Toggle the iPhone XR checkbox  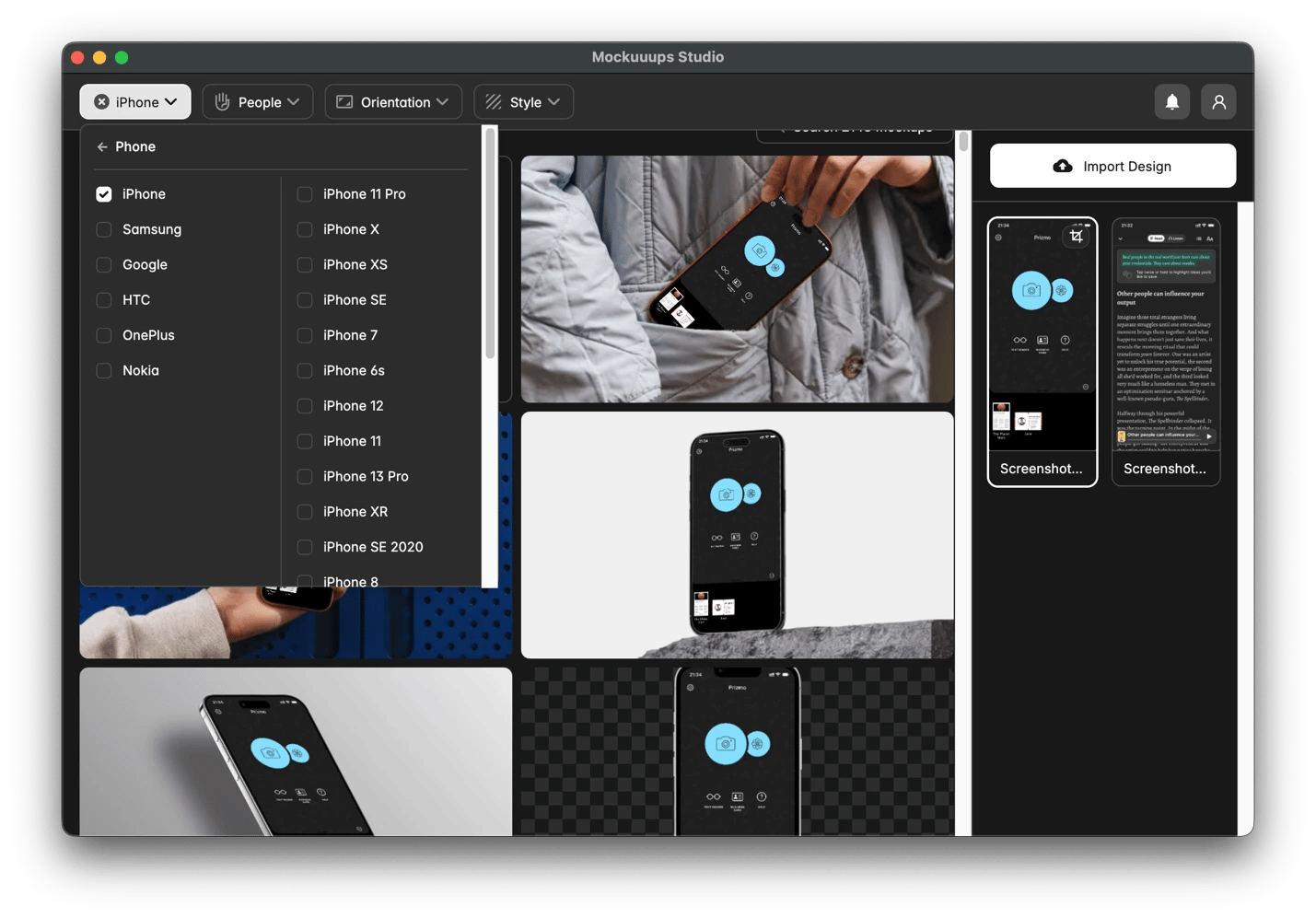point(305,512)
